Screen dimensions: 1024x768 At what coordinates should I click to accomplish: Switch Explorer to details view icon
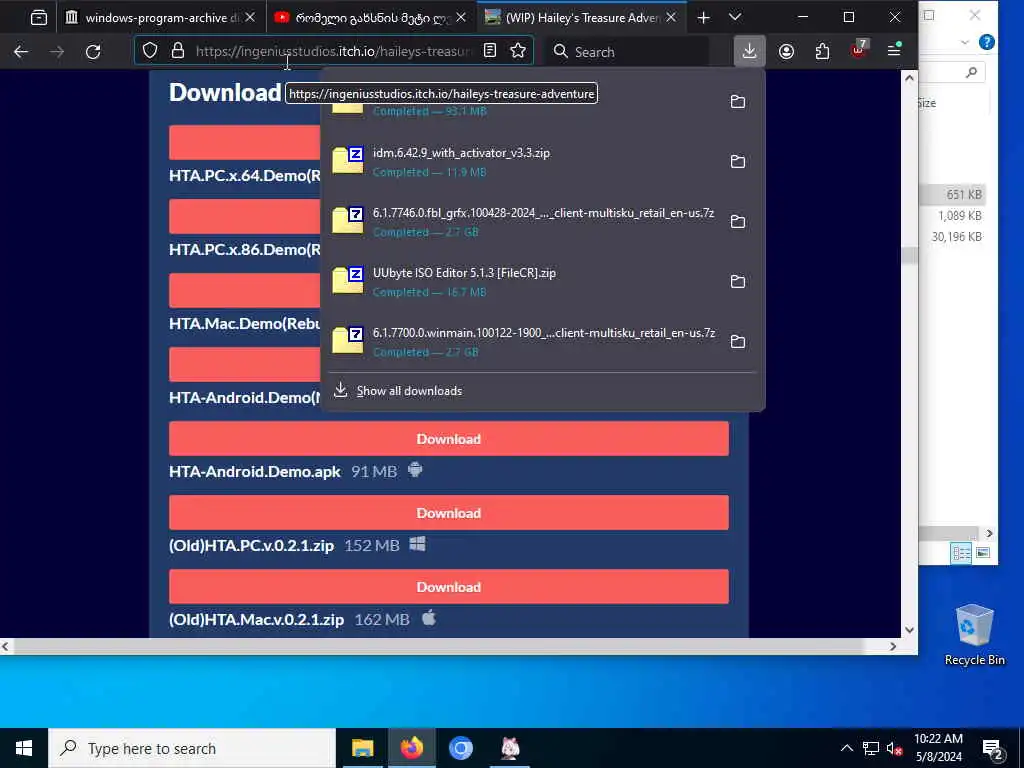(x=961, y=553)
